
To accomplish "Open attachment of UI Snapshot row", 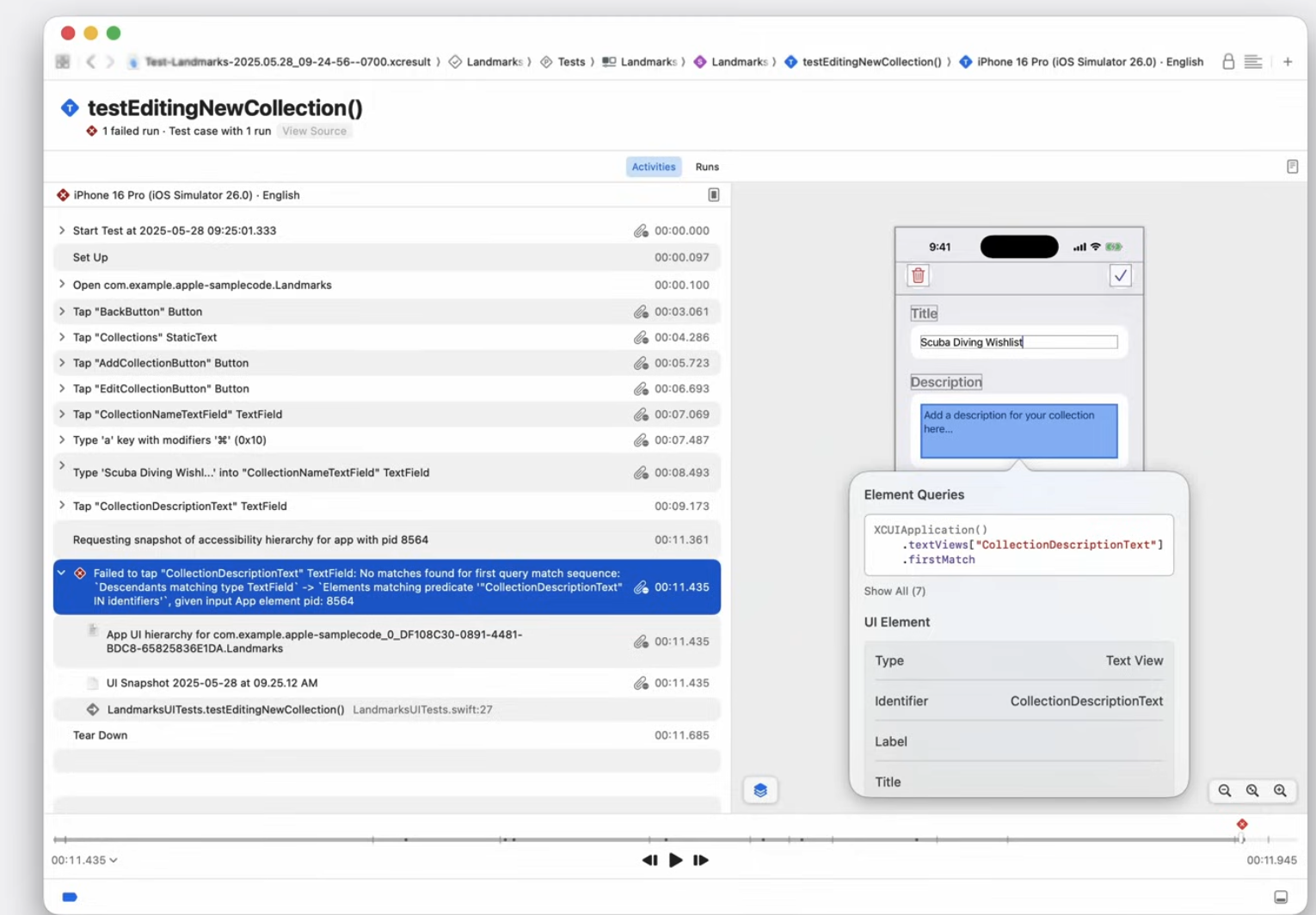I will pyautogui.click(x=641, y=683).
